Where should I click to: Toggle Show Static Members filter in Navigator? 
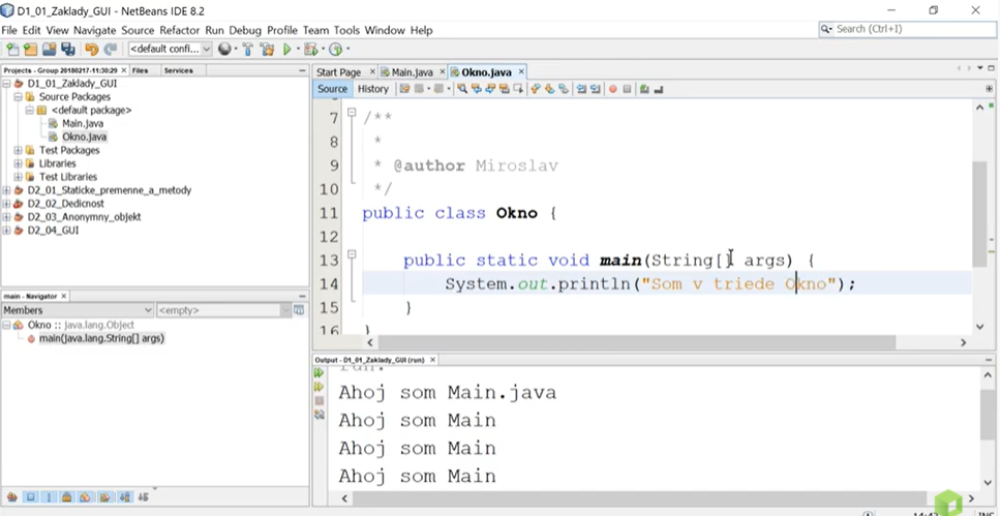coord(50,496)
